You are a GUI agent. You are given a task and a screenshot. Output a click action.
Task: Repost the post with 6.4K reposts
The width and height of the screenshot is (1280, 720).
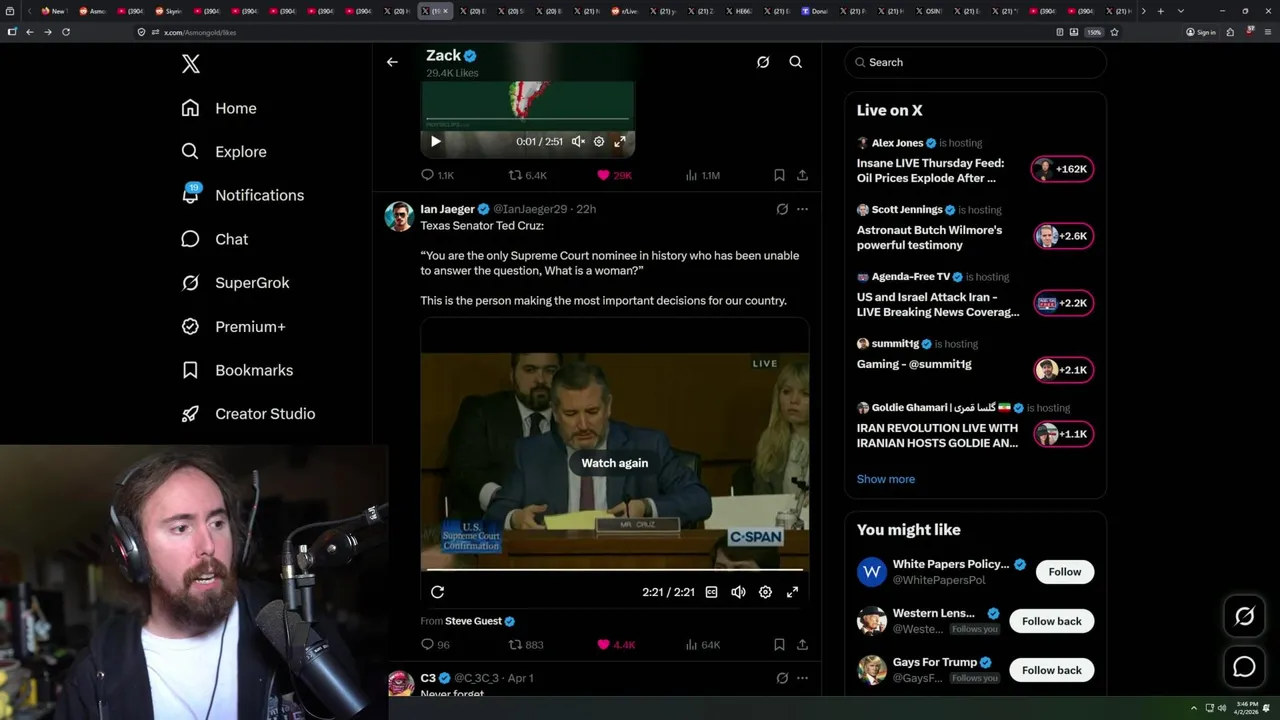pos(528,175)
